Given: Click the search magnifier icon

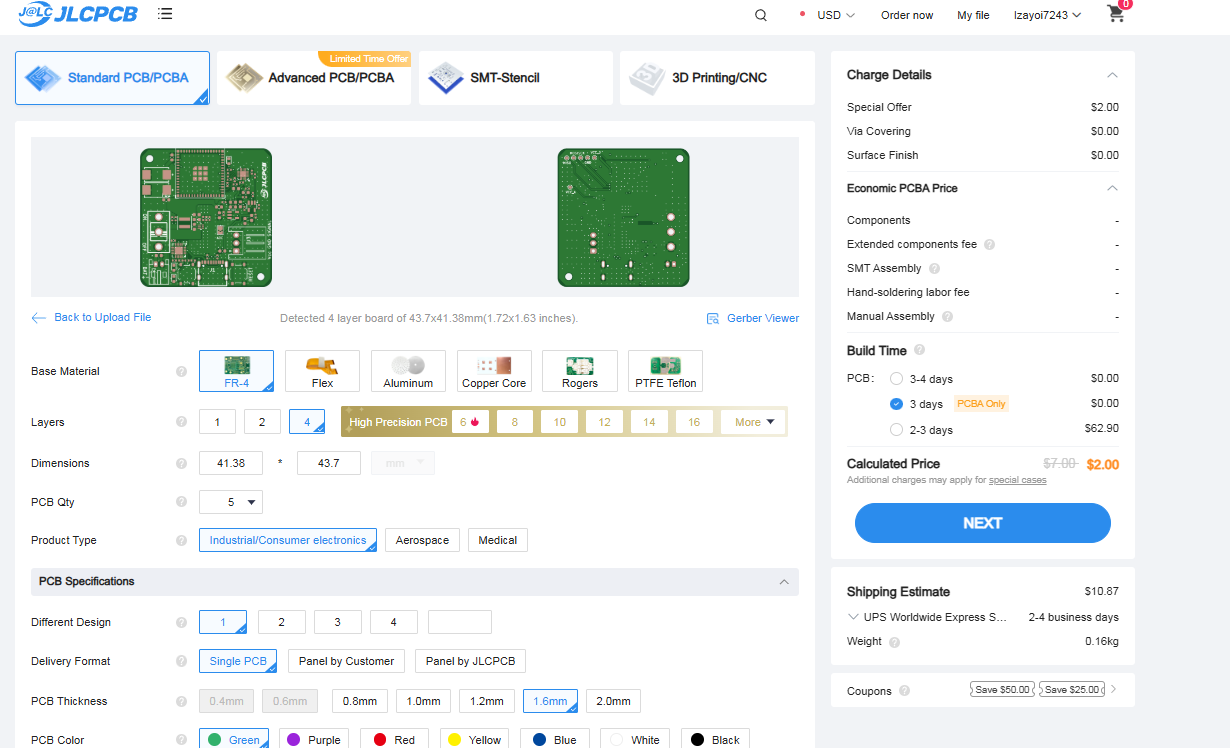Looking at the screenshot, I should point(761,15).
